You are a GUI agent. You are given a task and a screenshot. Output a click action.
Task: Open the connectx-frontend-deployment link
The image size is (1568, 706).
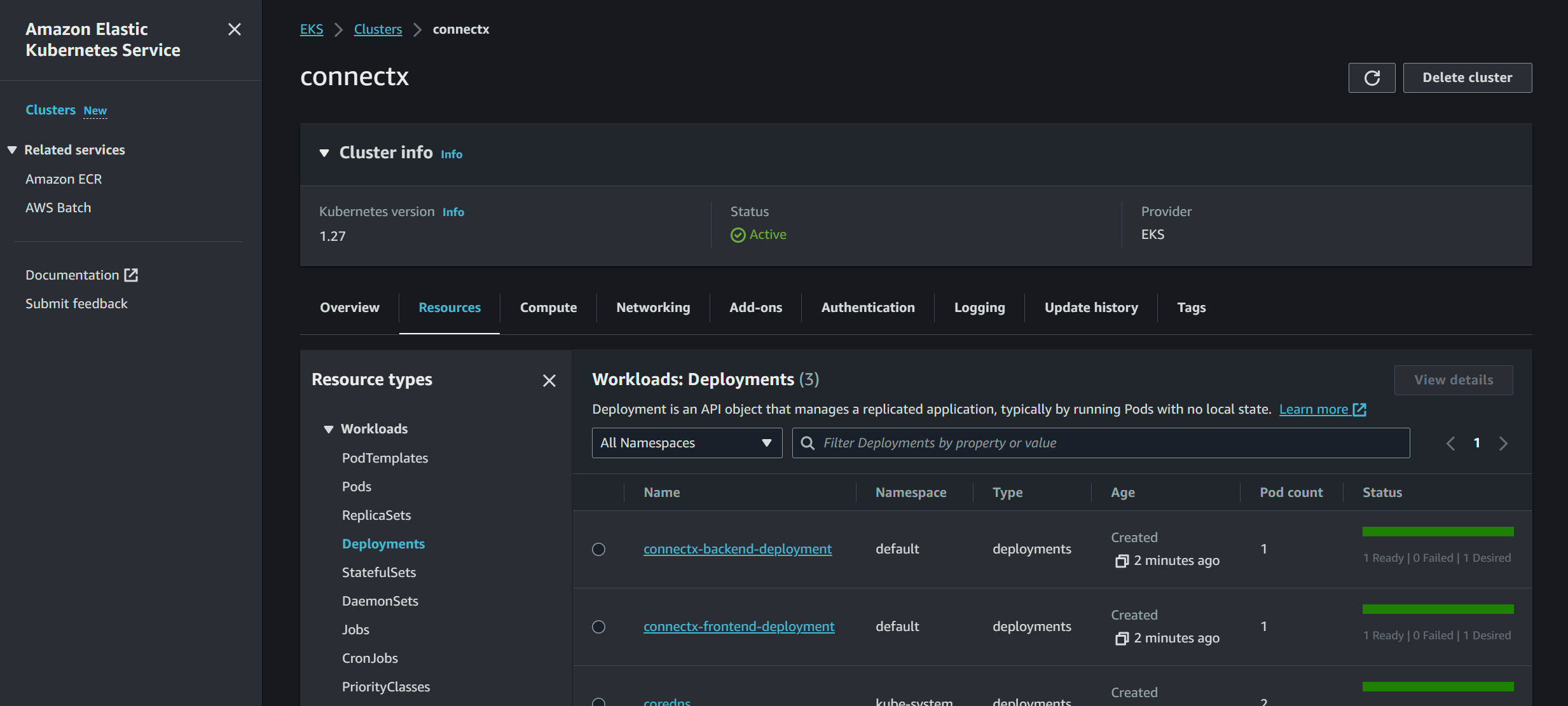(738, 627)
